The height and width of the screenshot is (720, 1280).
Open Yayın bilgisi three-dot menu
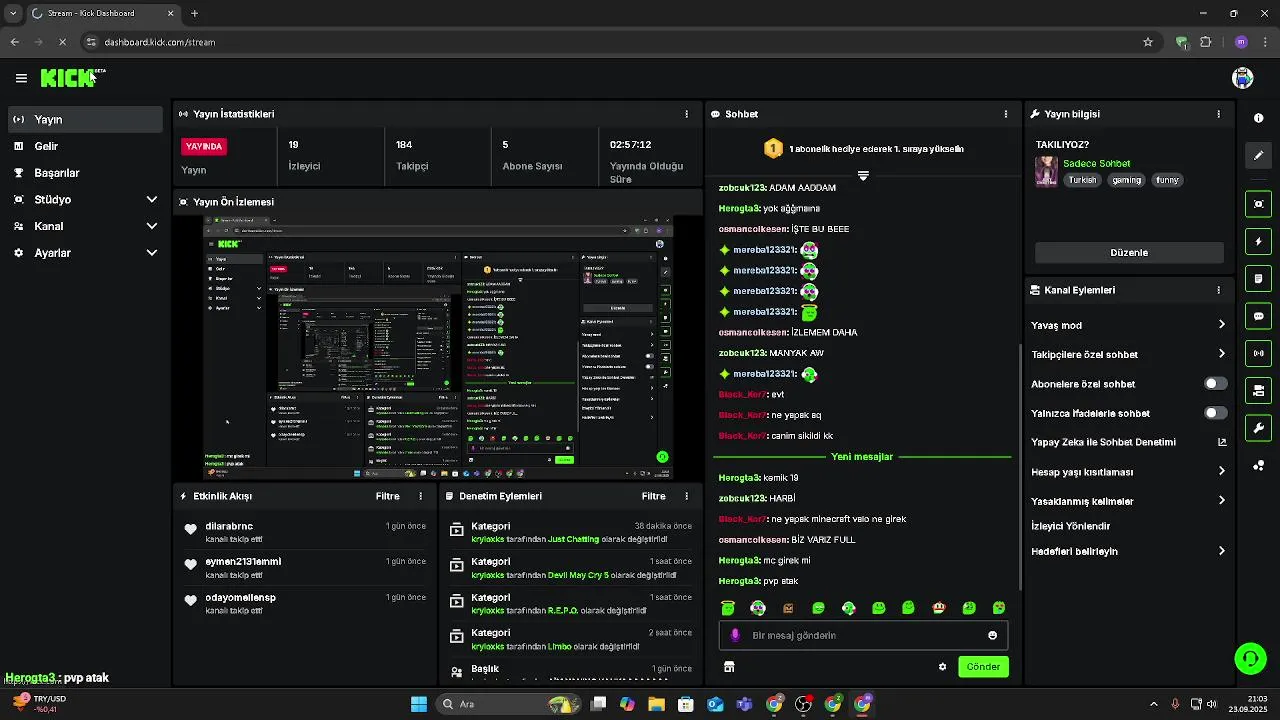pyautogui.click(x=1218, y=114)
